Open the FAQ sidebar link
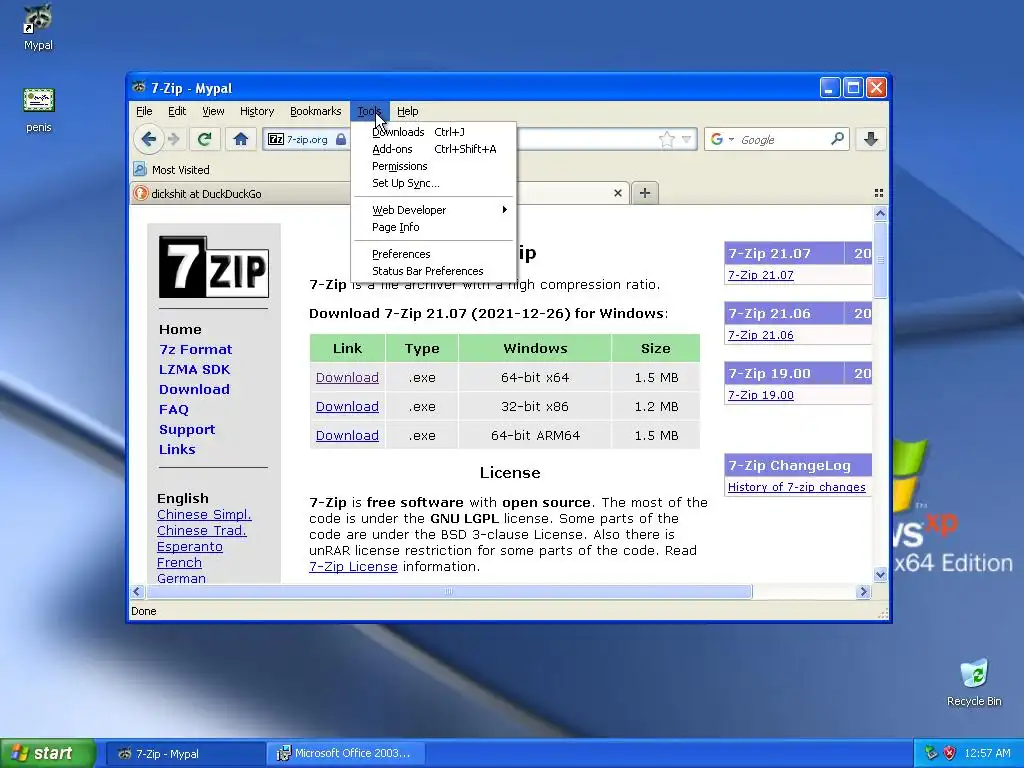The width and height of the screenshot is (1024, 768). tap(174, 409)
